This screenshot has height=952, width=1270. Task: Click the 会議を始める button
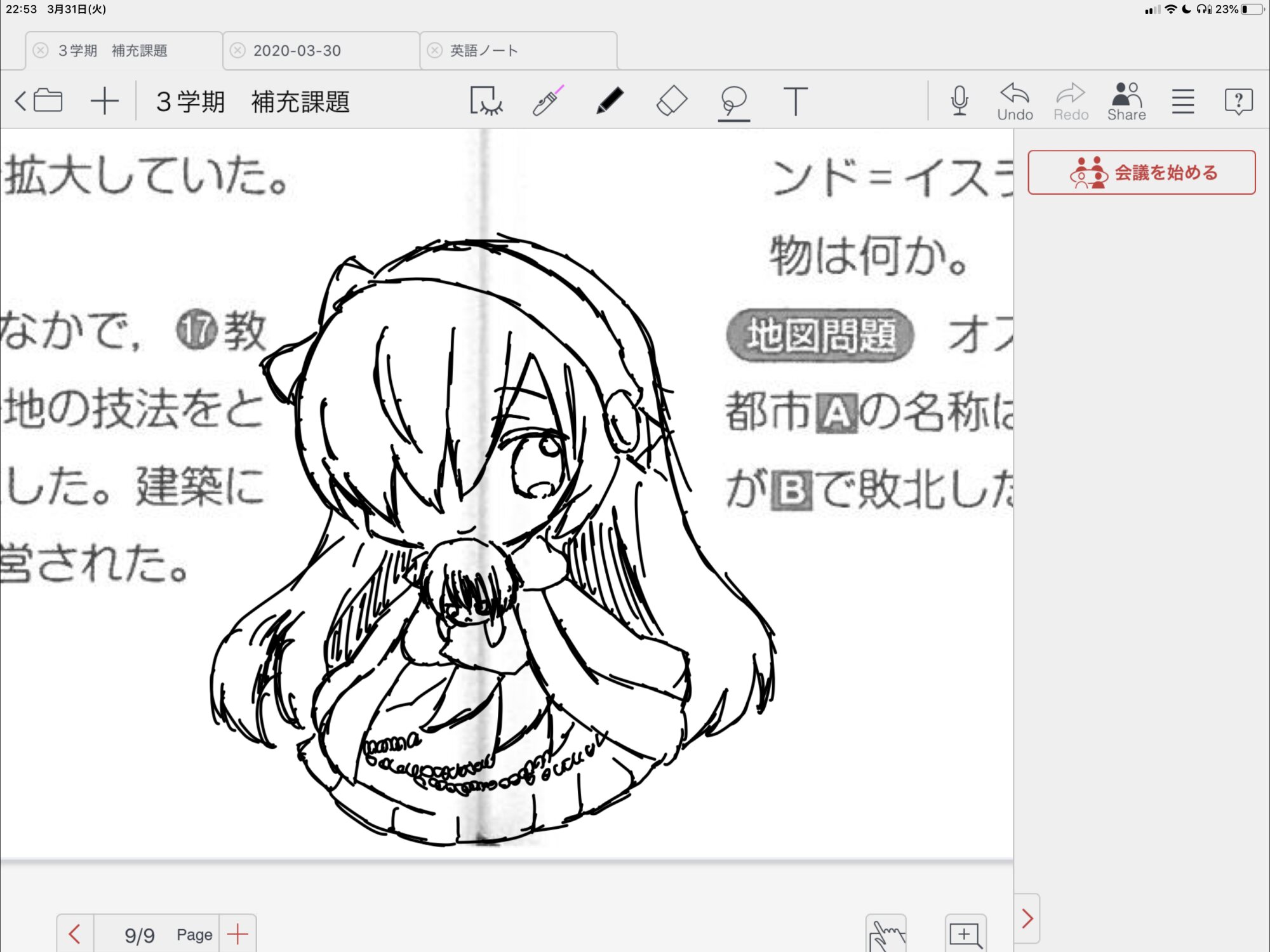1141,172
